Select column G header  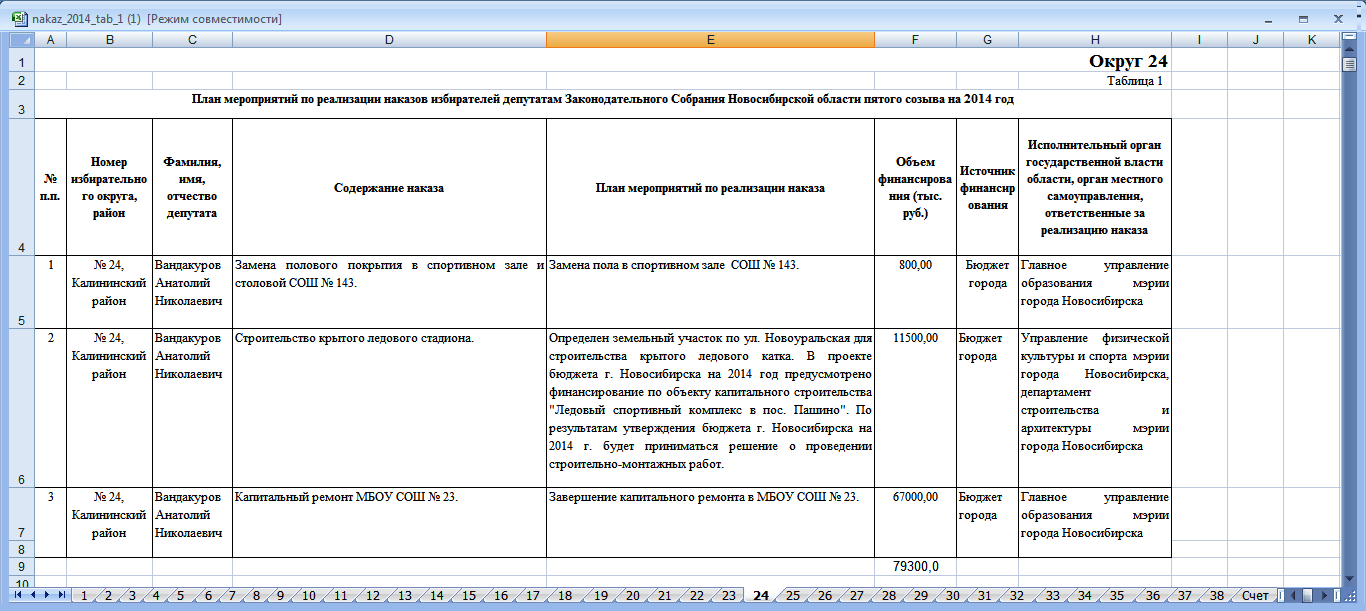[x=987, y=39]
